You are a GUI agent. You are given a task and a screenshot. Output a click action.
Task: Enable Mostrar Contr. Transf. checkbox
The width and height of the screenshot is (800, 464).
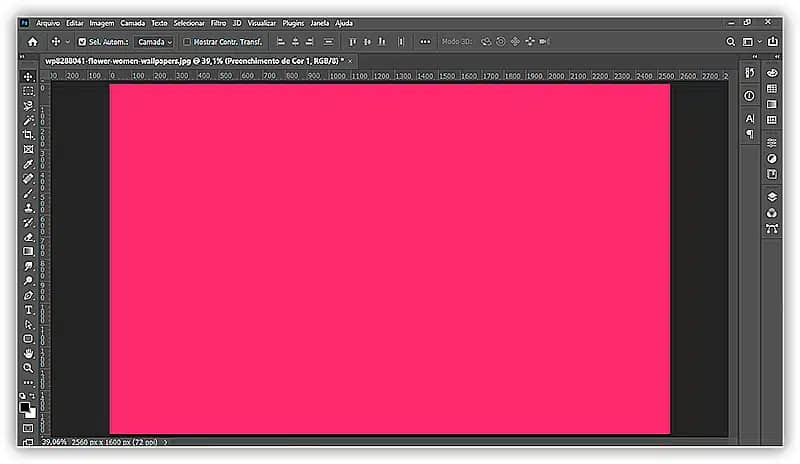tap(187, 42)
